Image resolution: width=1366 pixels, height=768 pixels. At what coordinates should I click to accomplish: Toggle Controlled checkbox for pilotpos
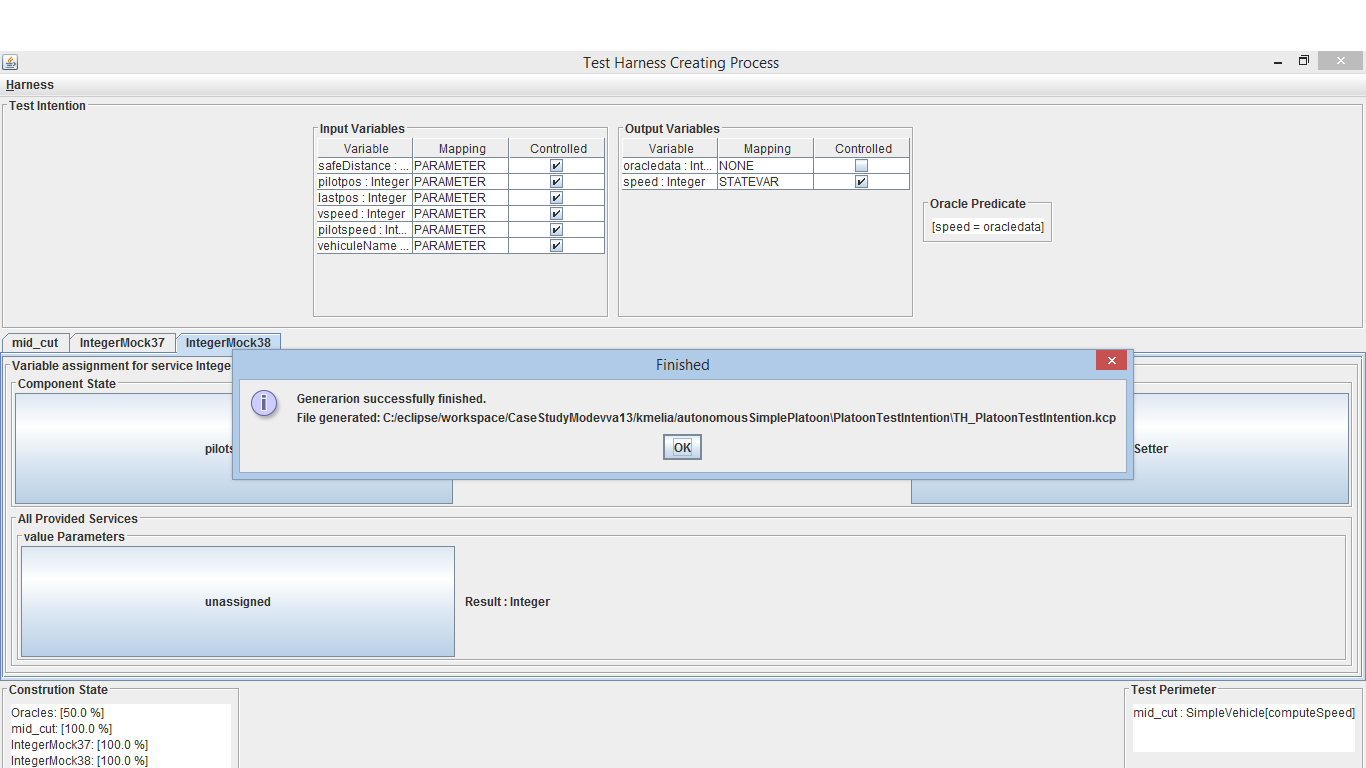556,182
